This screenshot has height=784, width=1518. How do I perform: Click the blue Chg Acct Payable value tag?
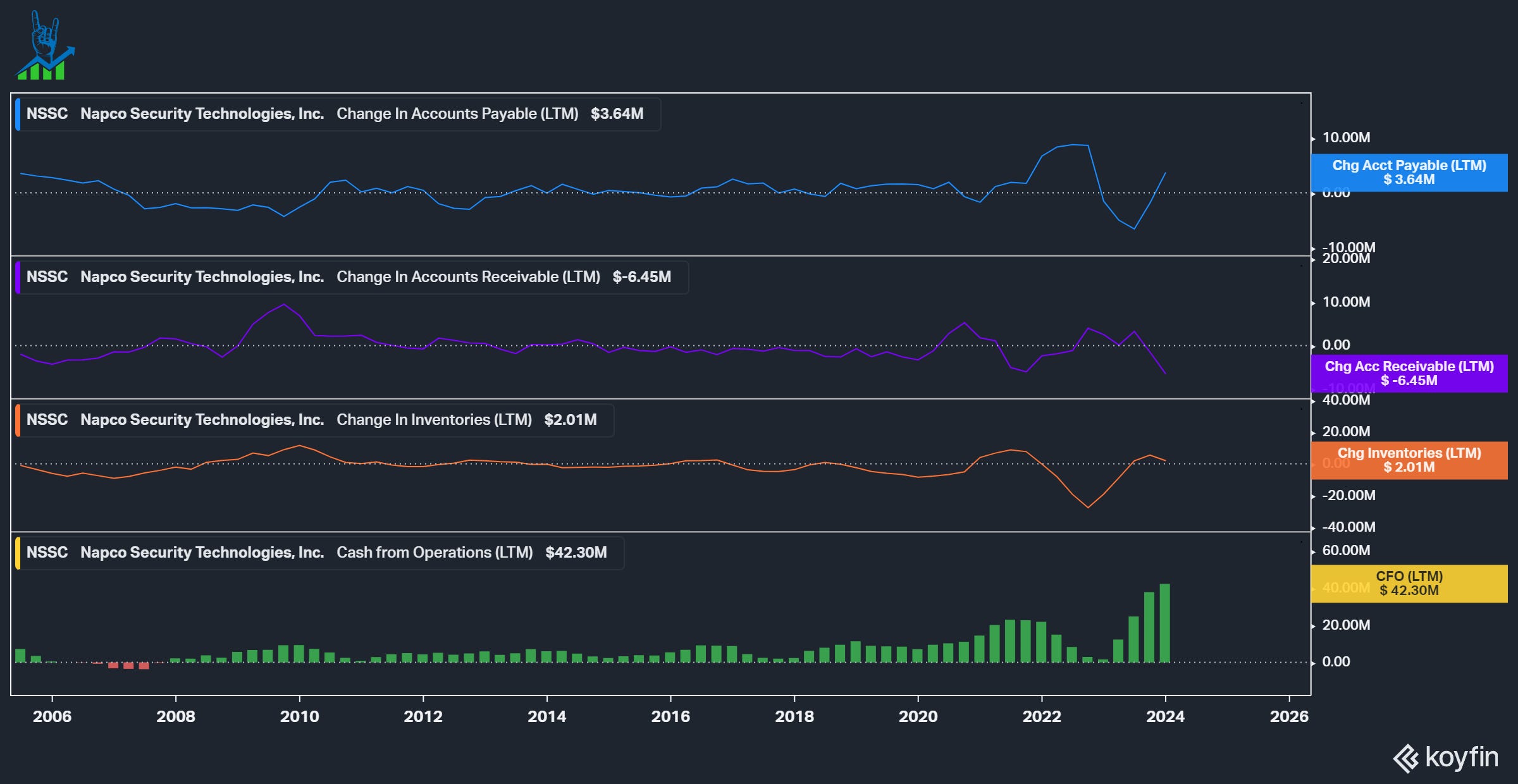pyautogui.click(x=1409, y=173)
